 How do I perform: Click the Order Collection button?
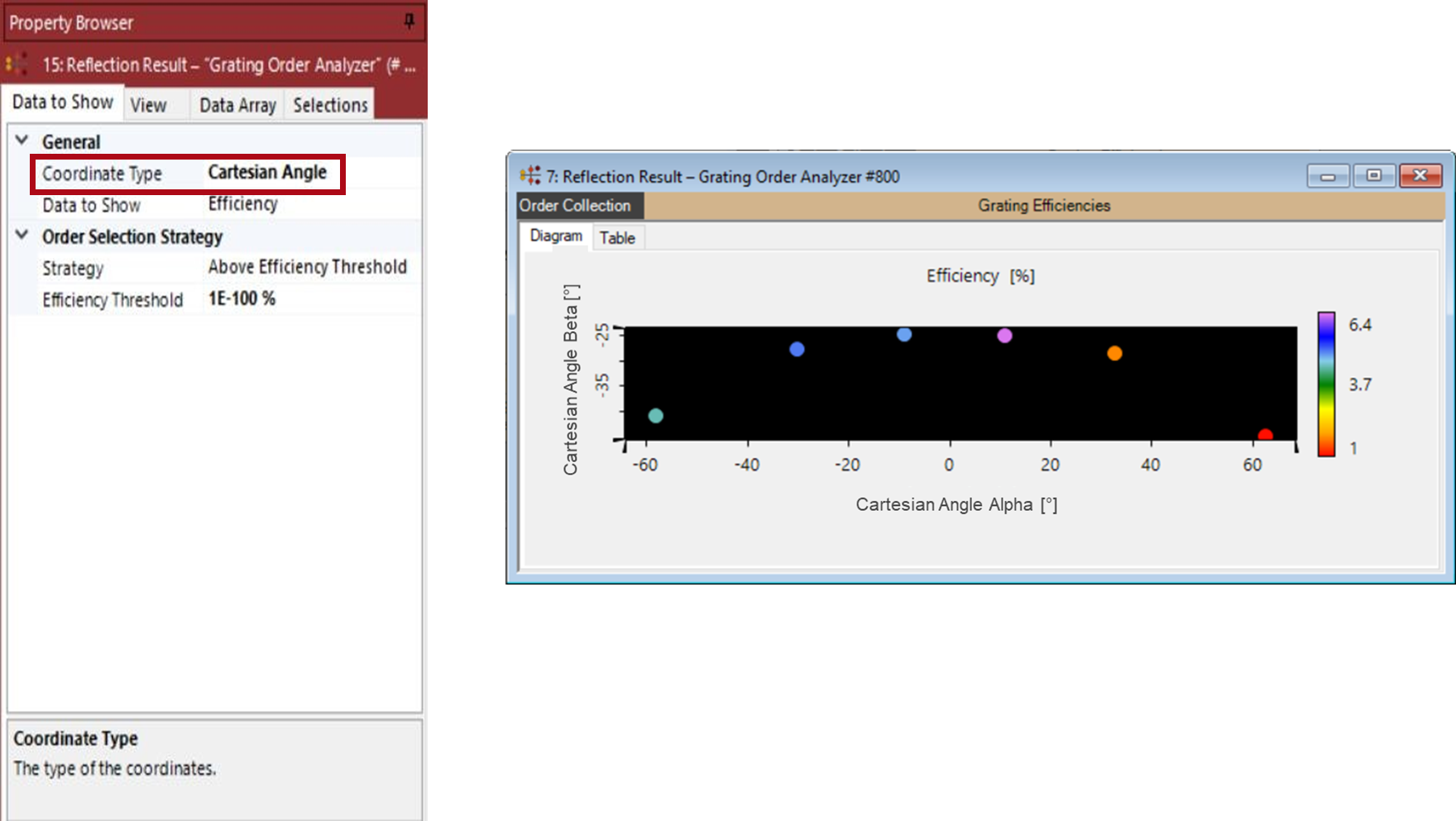click(576, 206)
